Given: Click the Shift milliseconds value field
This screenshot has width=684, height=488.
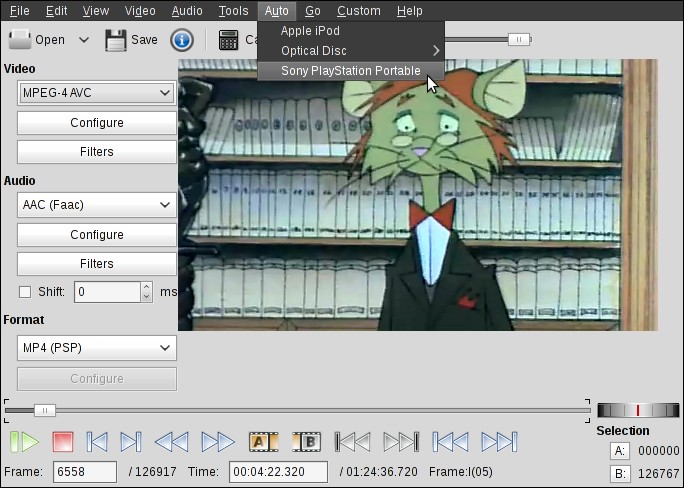Looking at the screenshot, I should pos(107,292).
